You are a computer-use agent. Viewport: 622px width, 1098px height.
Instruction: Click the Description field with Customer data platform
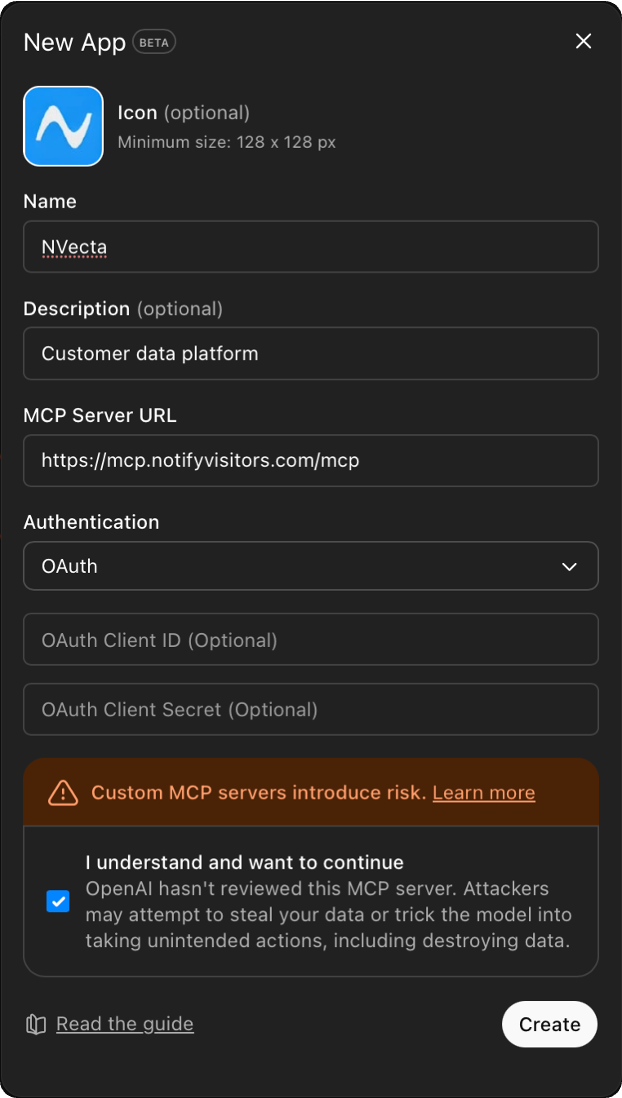coord(310,354)
